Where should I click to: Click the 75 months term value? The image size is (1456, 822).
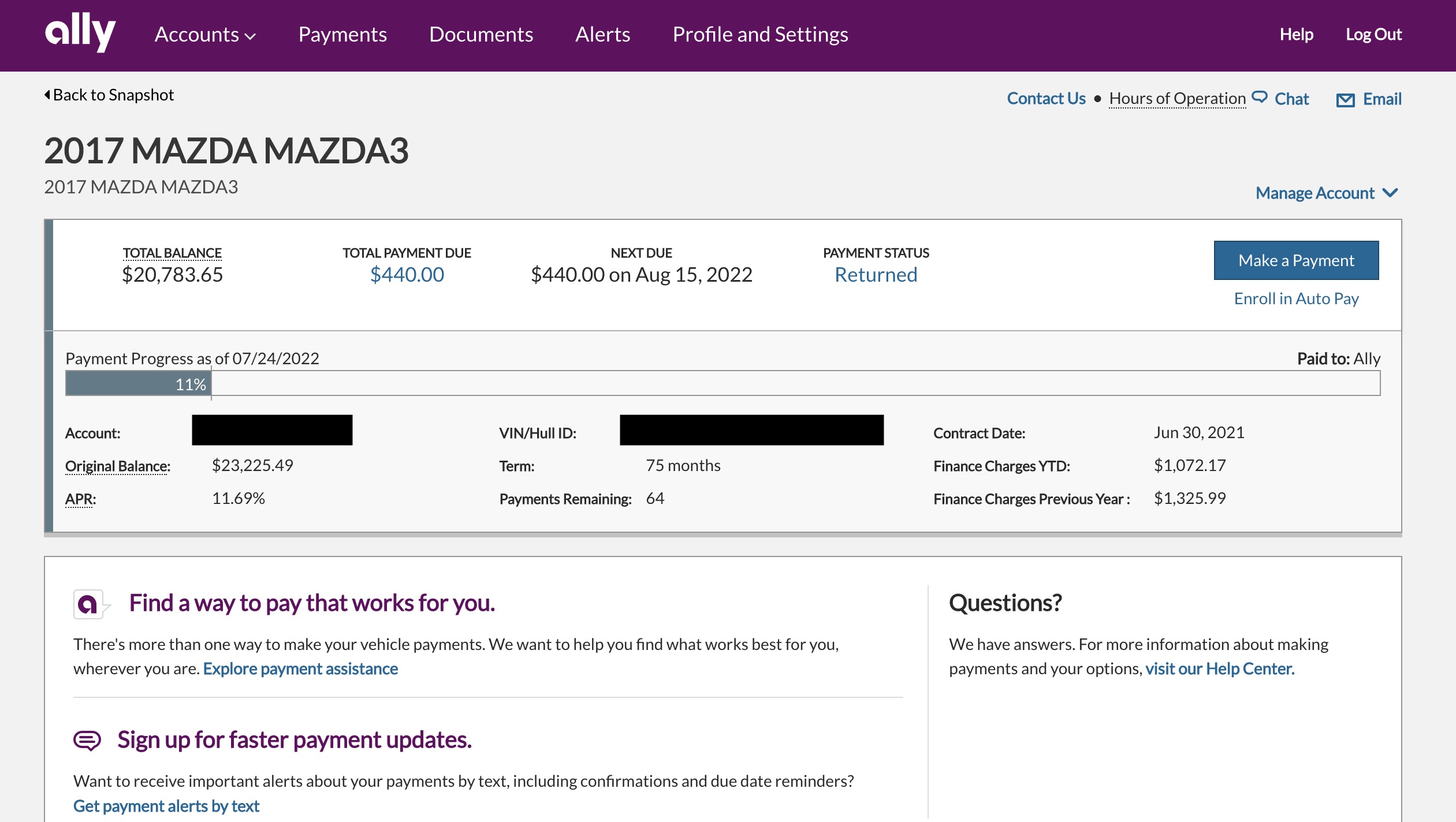(683, 465)
